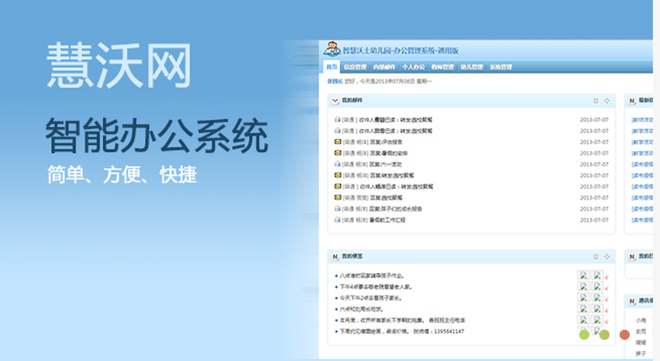Viewport: 660px width, 361px height.
Task: Click envelope icon of the 暑假的安排 mail
Action: (337, 153)
